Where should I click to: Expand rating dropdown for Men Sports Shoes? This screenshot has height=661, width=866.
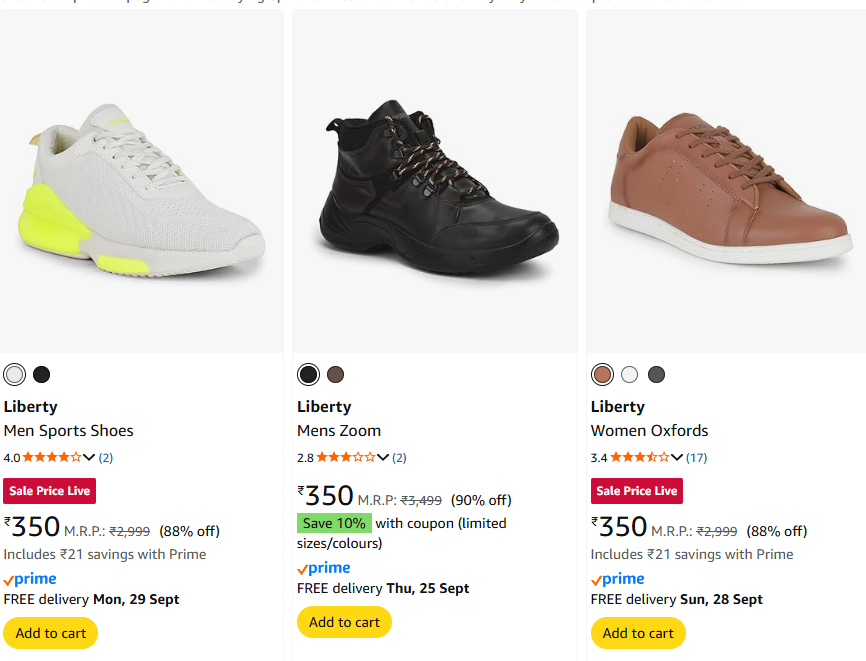(89, 458)
